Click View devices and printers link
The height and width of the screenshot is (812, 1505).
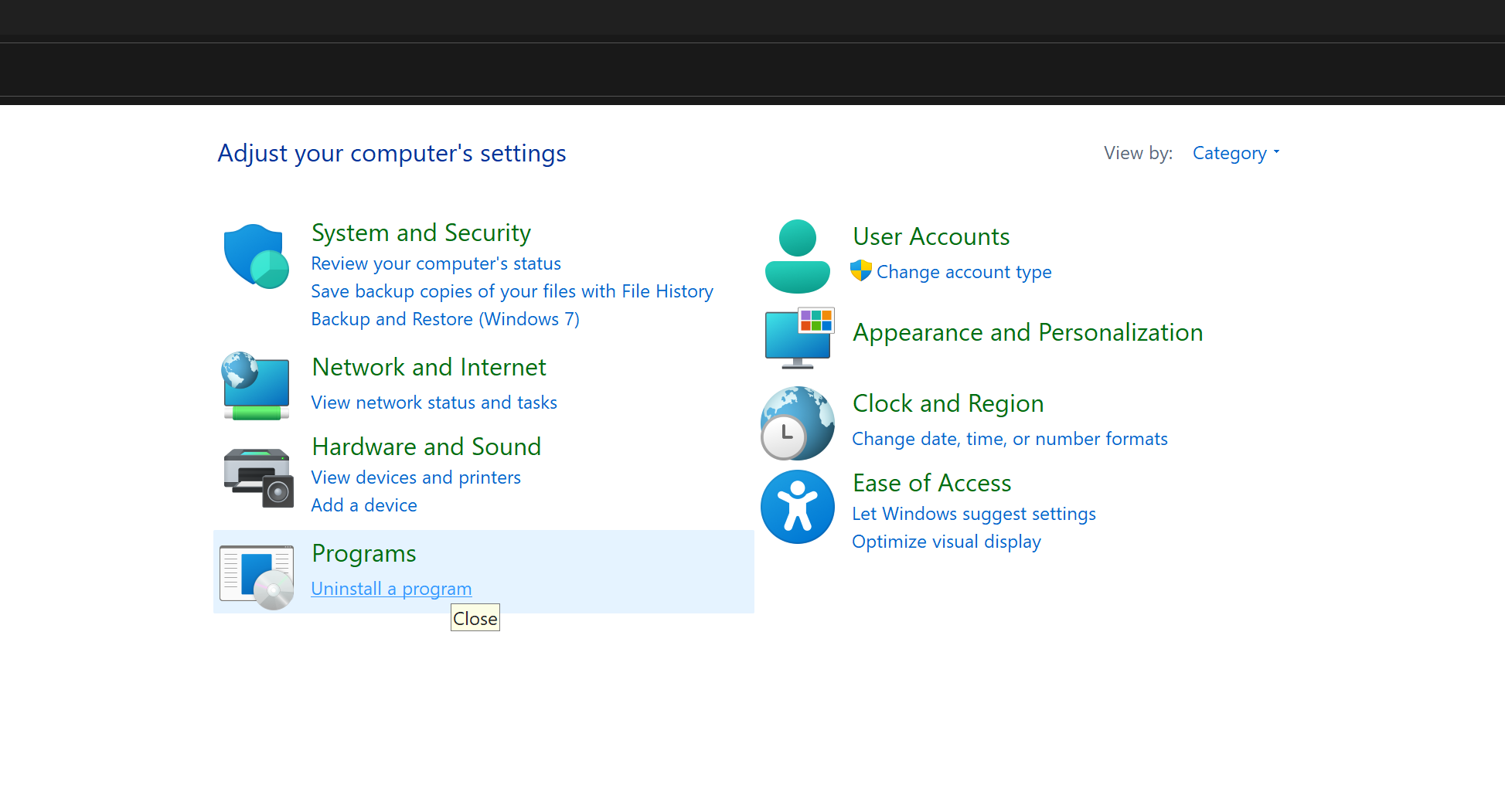(x=416, y=477)
